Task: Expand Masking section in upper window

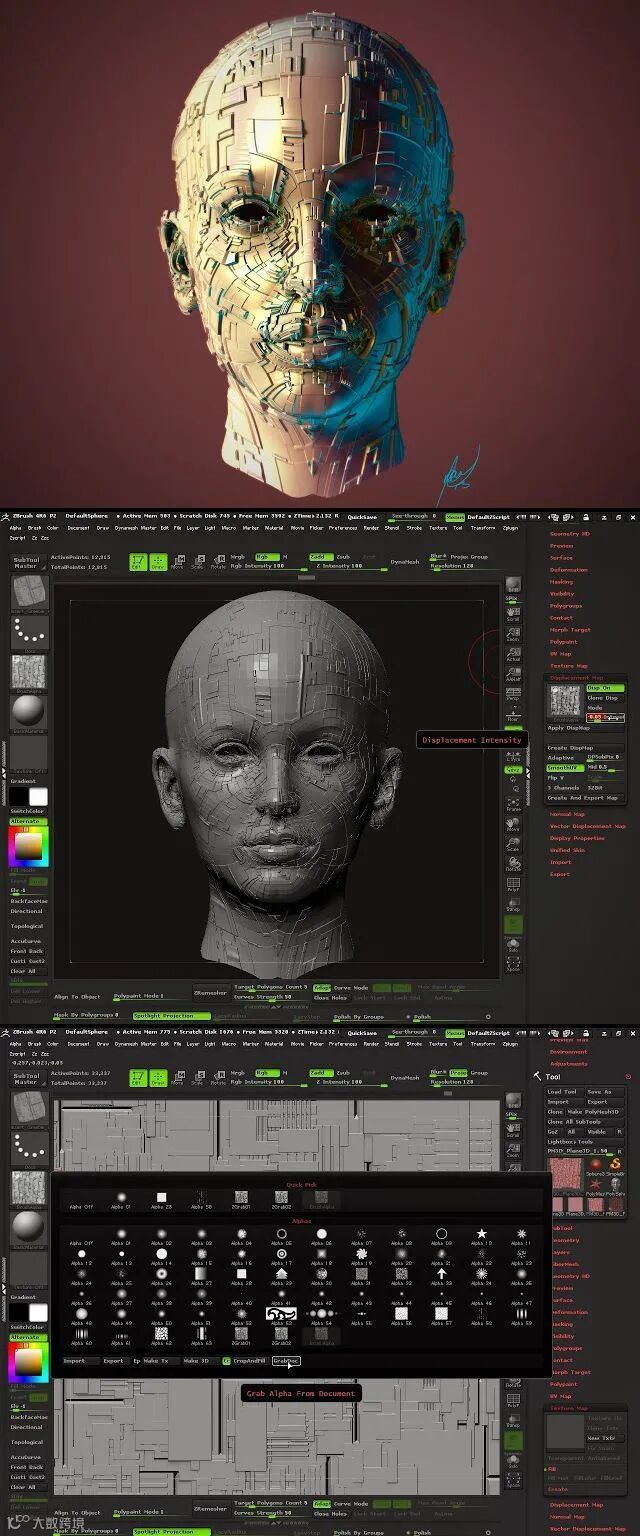Action: pos(562,582)
